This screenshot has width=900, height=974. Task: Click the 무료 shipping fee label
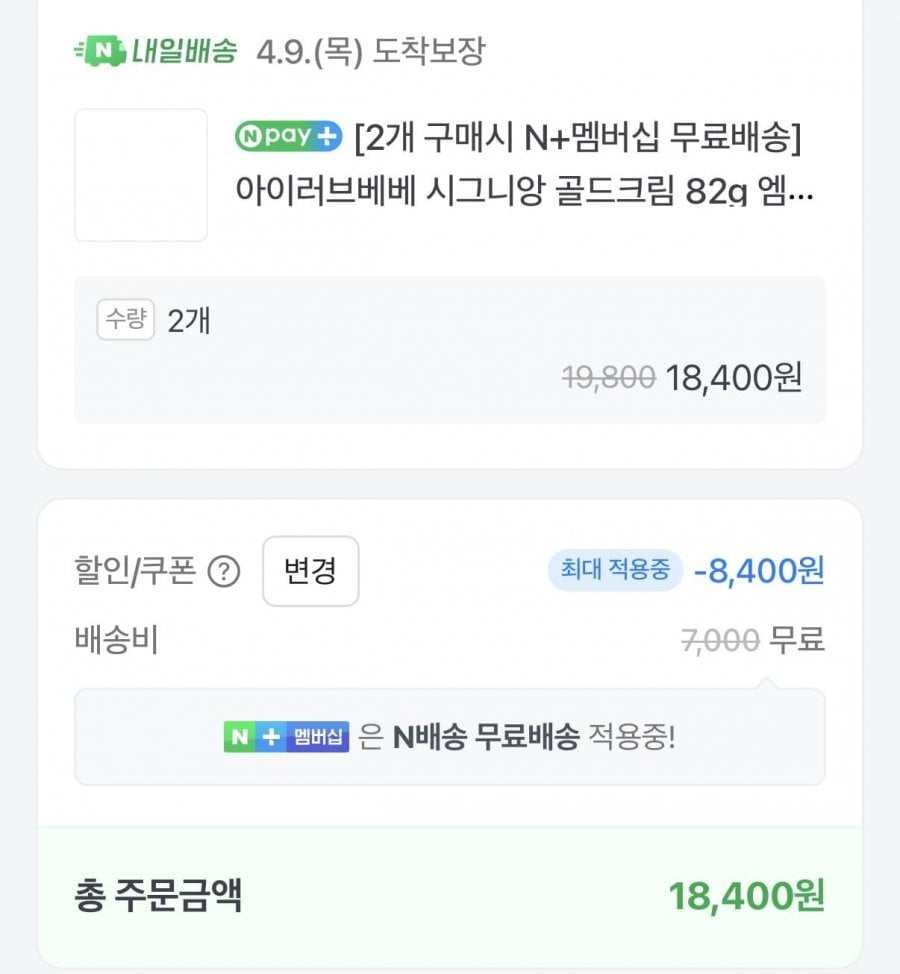click(x=797, y=640)
